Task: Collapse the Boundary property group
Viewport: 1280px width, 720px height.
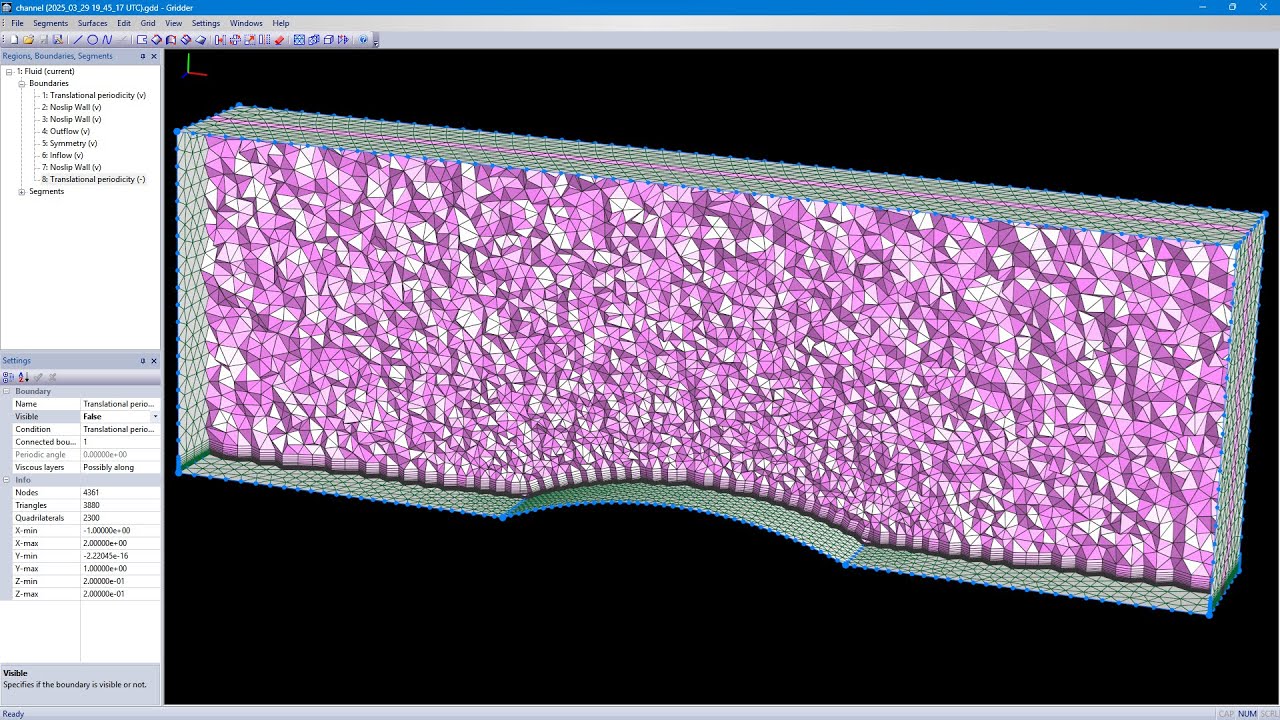Action: pyautogui.click(x=6, y=391)
